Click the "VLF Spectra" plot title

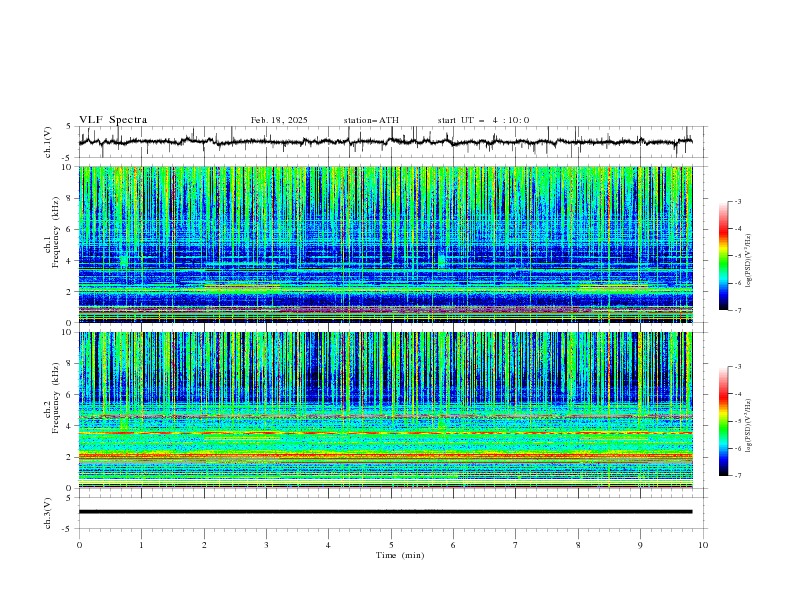pos(113,120)
